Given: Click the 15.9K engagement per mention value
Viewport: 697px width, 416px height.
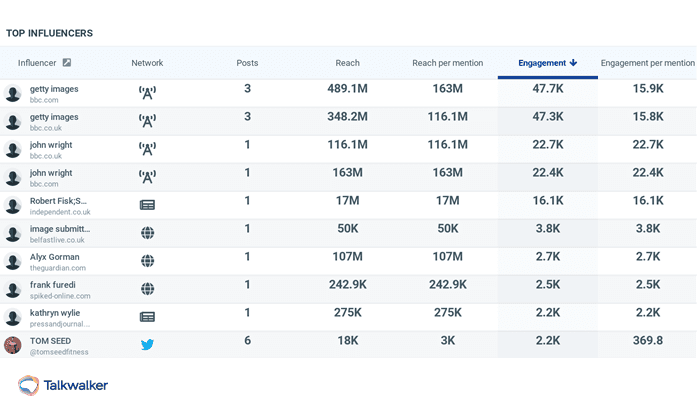Looking at the screenshot, I should coord(648,88).
